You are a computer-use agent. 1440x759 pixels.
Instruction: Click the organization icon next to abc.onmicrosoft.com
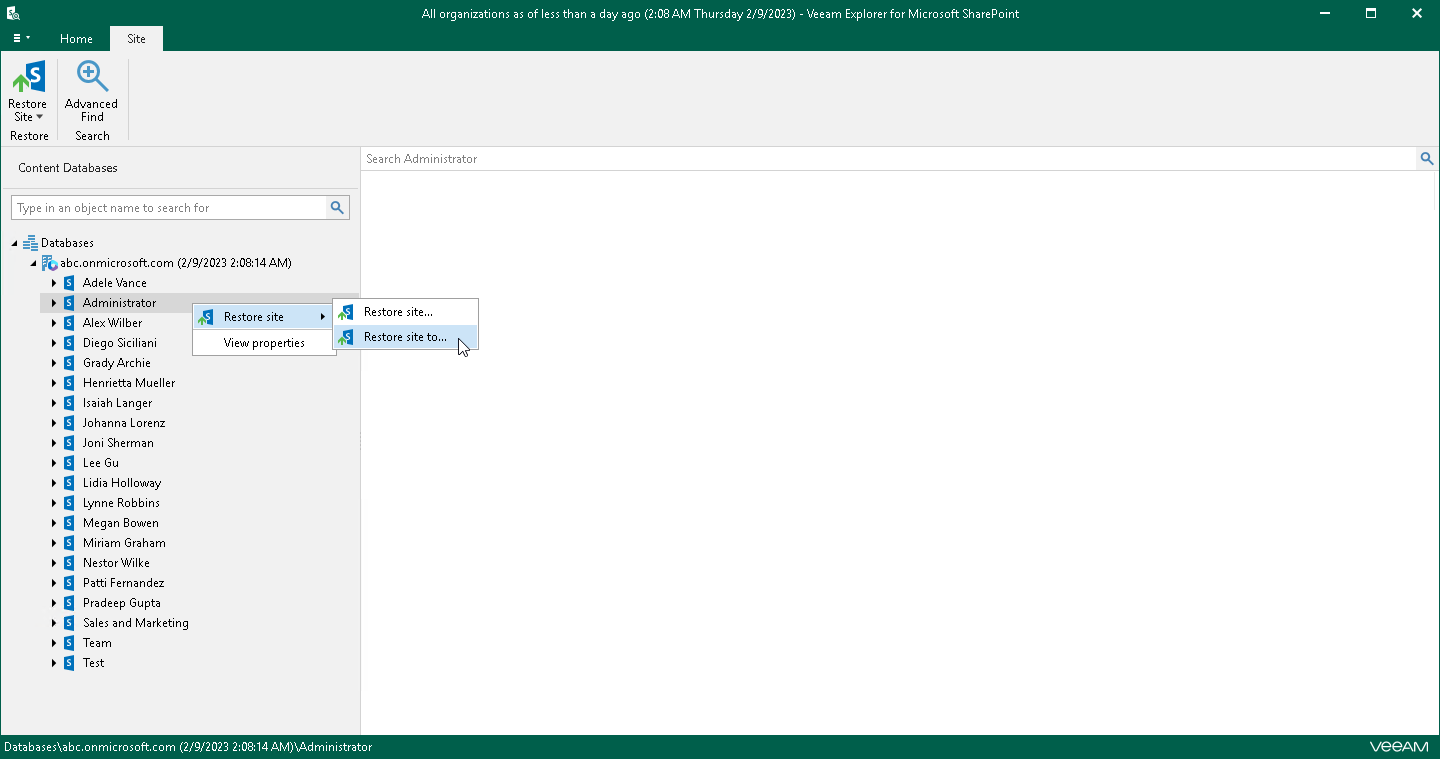[x=49, y=262]
